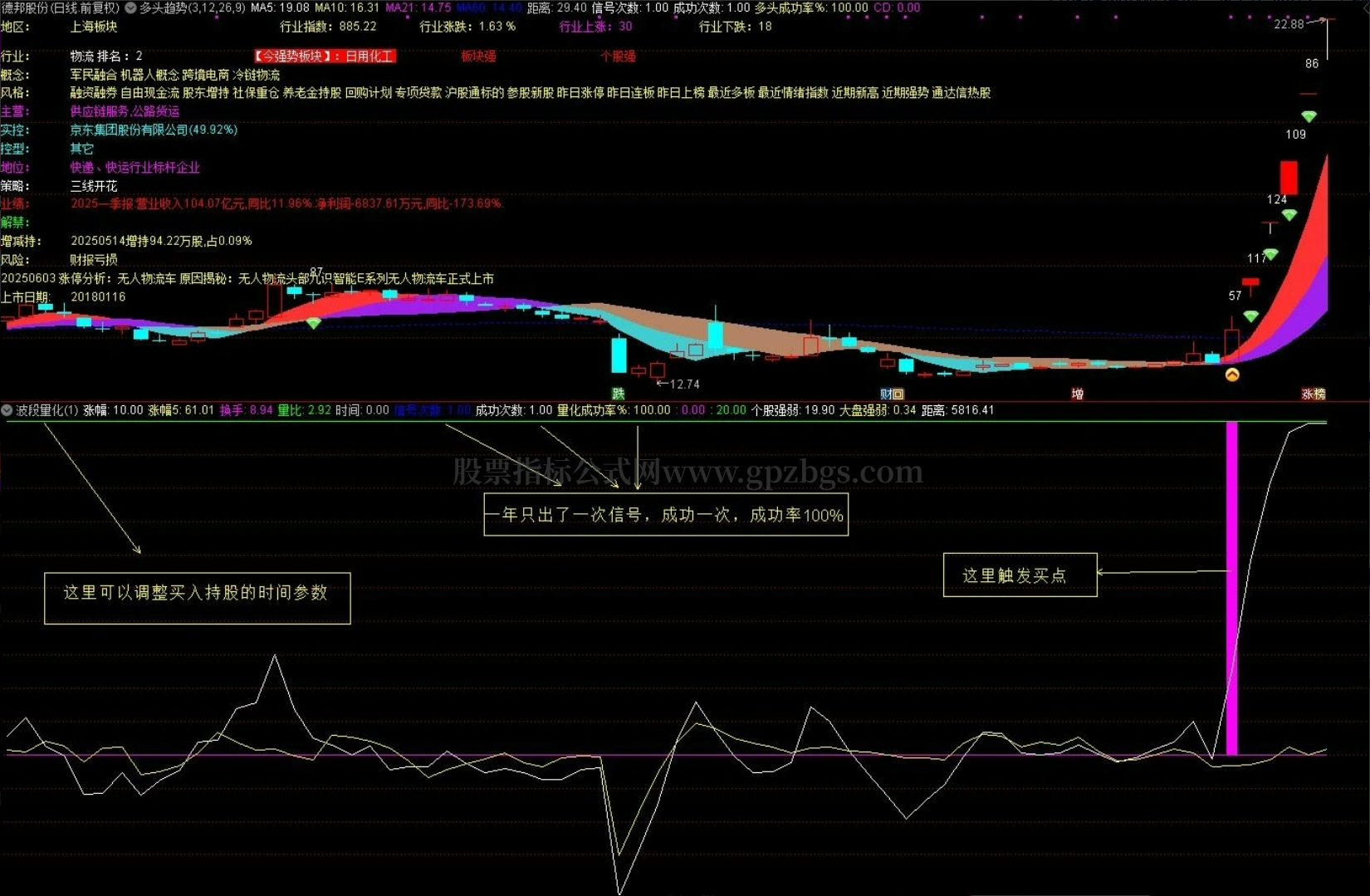1370x896 pixels.
Task: Click 个股强弱: 19.90 readout
Action: tap(793, 410)
